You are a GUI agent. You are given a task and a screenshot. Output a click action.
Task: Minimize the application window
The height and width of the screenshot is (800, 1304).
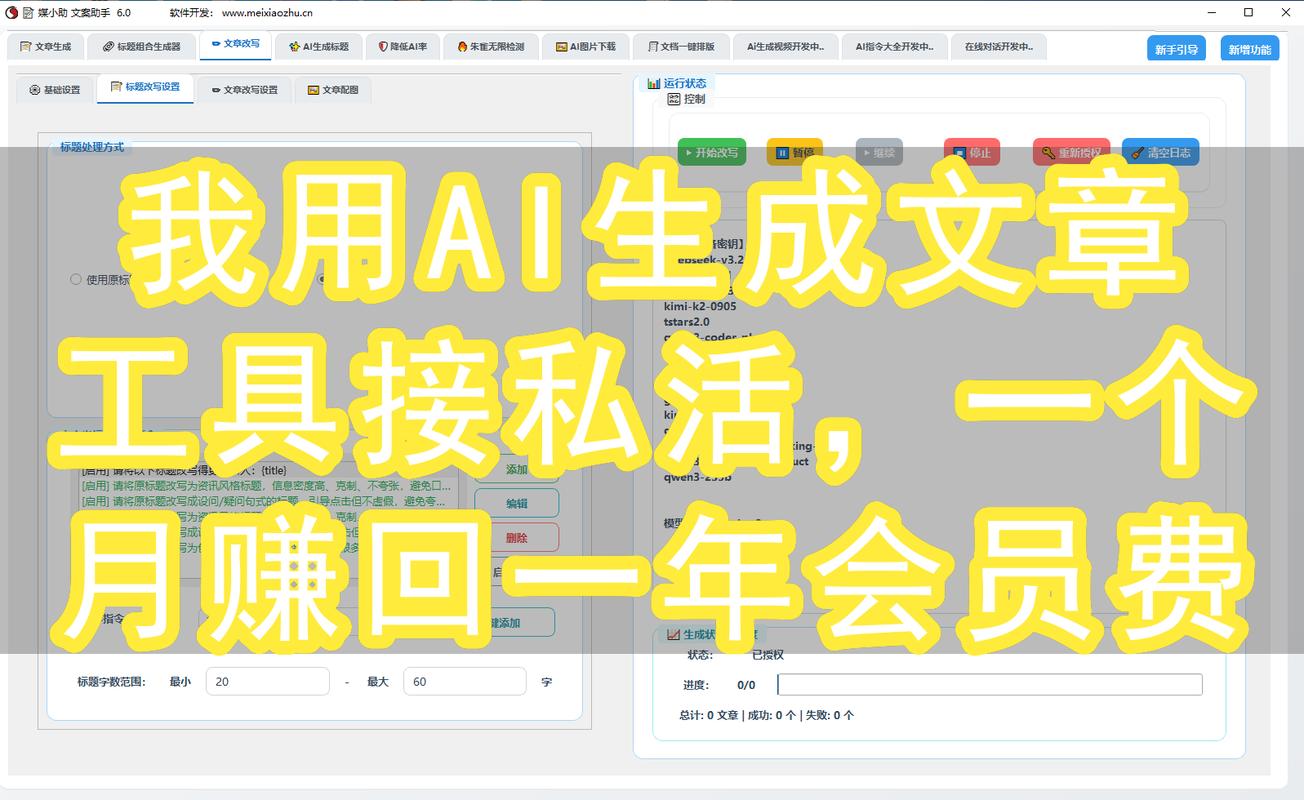[1211, 13]
